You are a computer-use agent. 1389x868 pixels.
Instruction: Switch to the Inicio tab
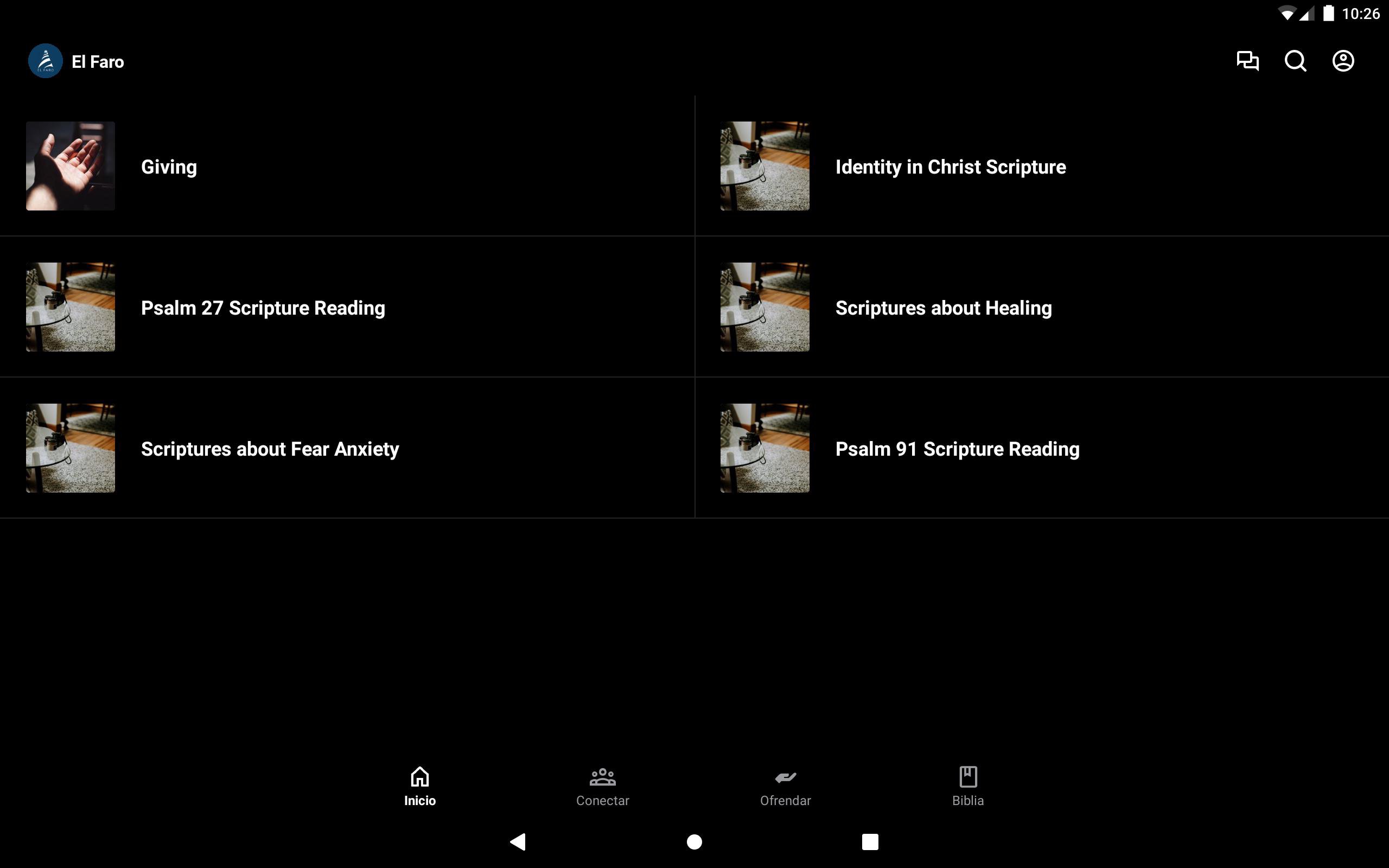coord(419,786)
